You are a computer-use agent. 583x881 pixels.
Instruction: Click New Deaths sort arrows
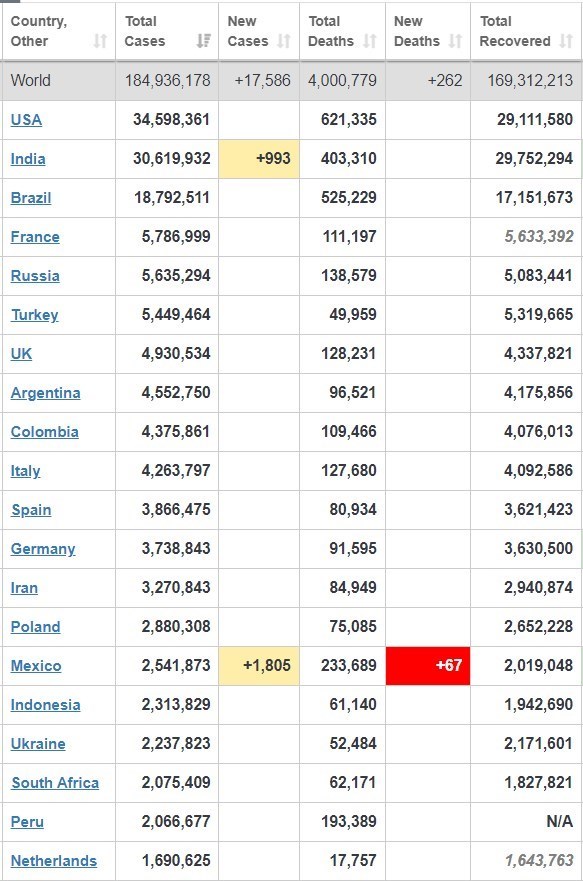pos(456,41)
